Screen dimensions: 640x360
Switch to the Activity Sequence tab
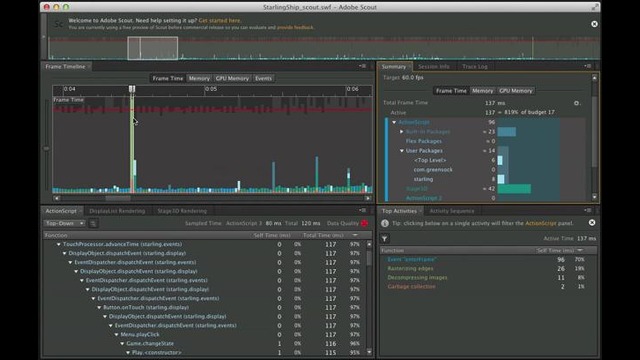[452, 211]
